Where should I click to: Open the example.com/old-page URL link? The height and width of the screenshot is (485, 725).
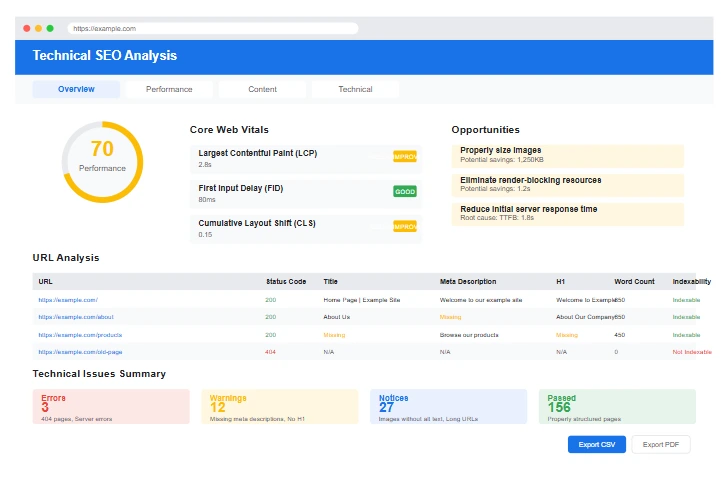click(80, 352)
